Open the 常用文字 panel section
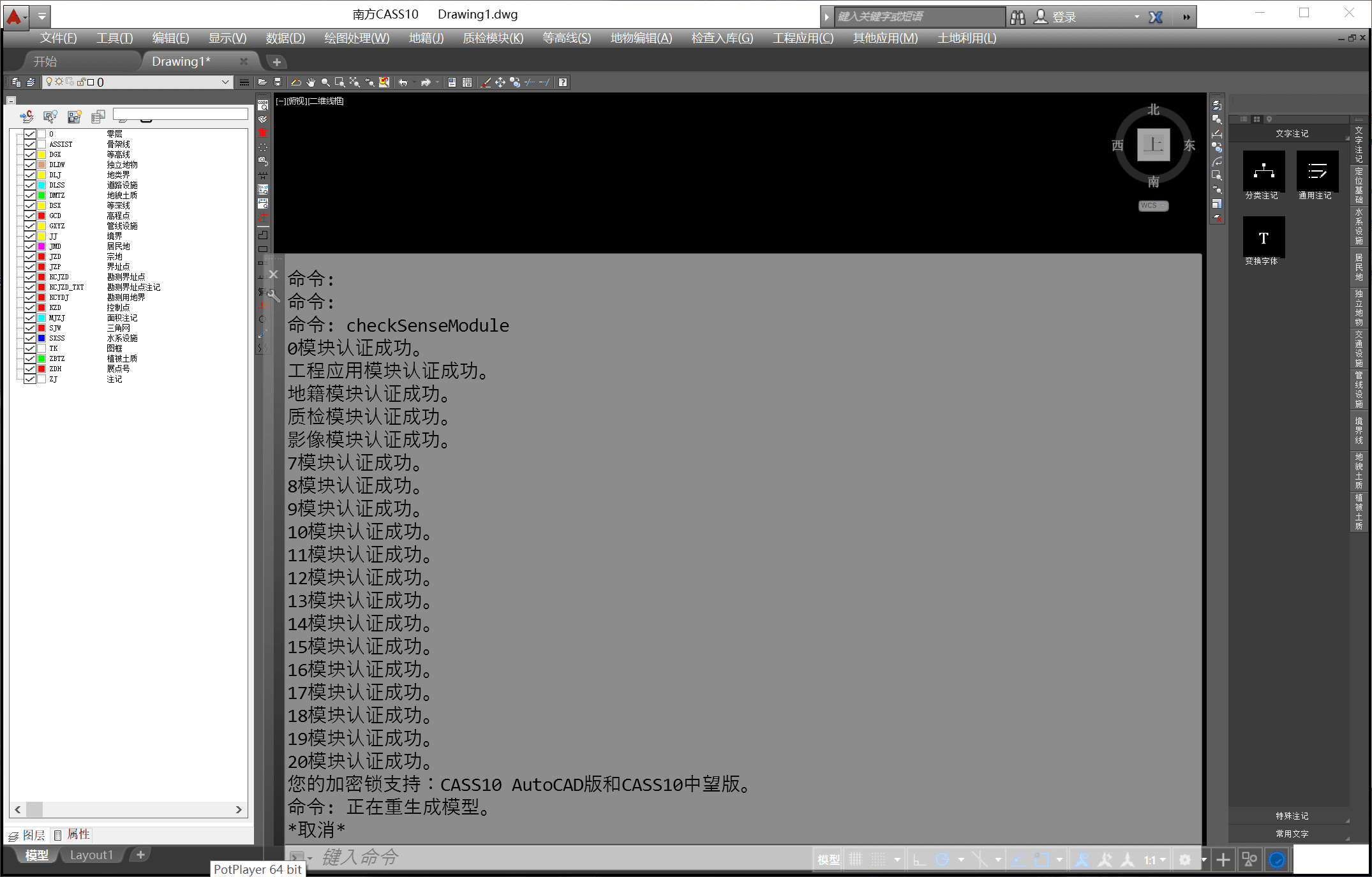 tap(1291, 834)
